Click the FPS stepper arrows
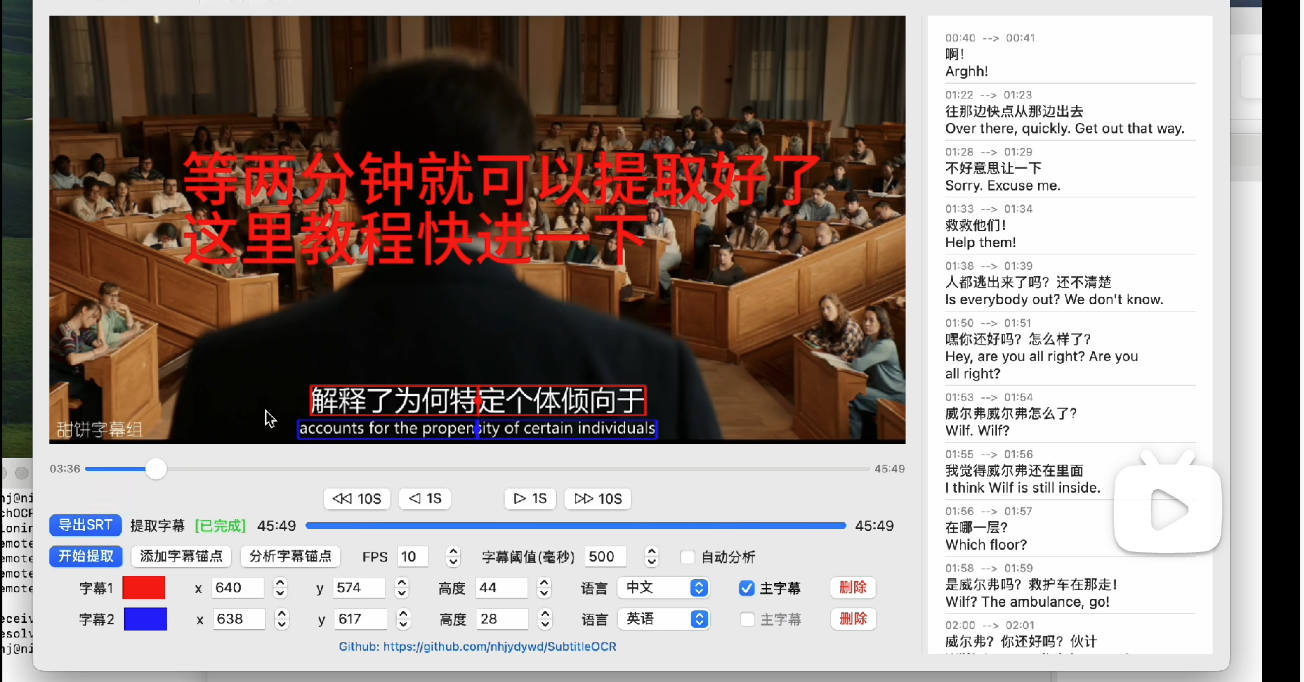This screenshot has height=682, width=1304. point(454,557)
